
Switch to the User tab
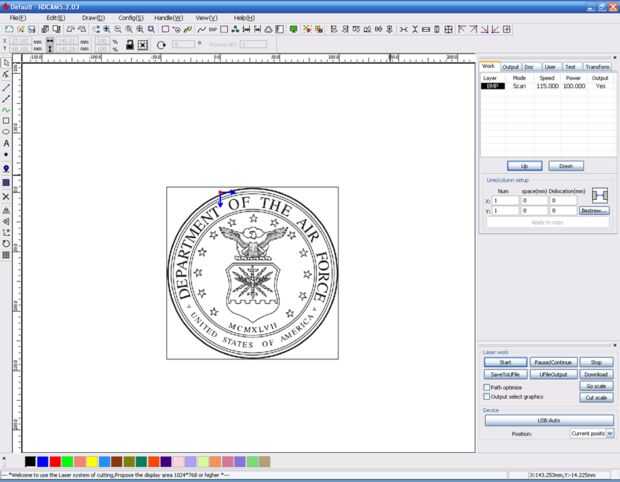tap(550, 67)
